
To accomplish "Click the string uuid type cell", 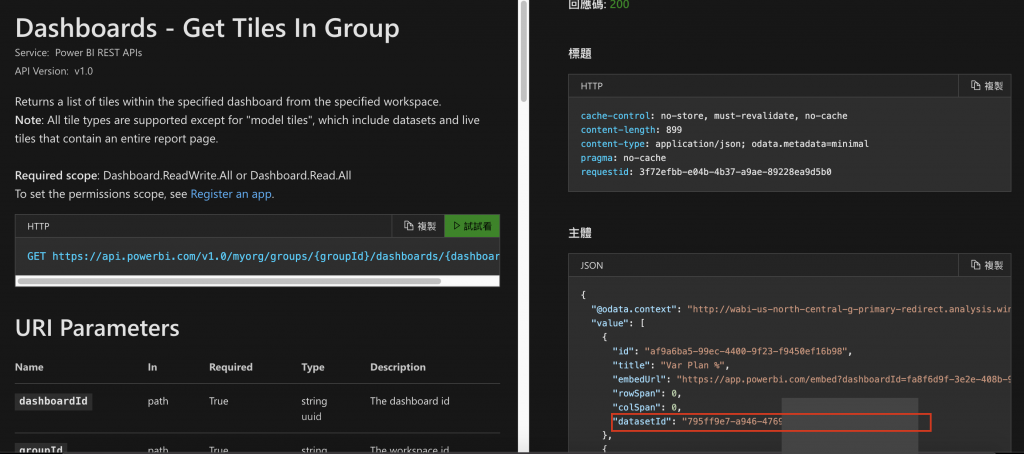I will pyautogui.click(x=314, y=408).
